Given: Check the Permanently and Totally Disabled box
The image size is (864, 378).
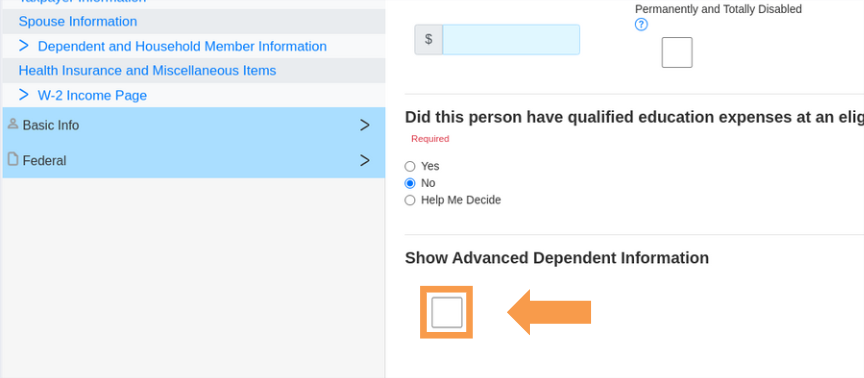Looking at the screenshot, I should [x=677, y=53].
